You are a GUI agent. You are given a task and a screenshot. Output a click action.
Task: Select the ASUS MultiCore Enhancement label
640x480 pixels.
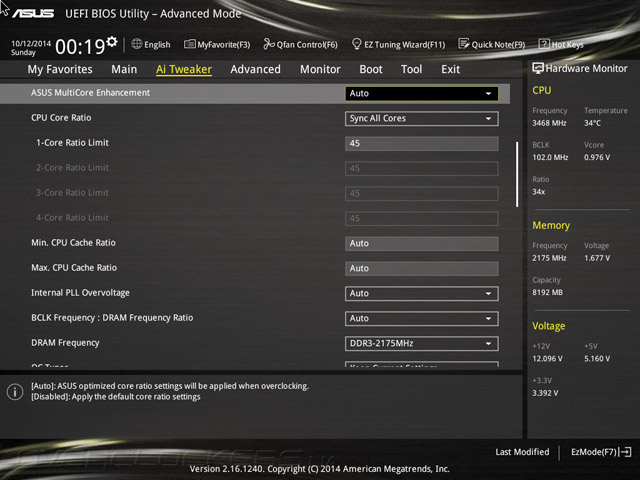click(90, 93)
